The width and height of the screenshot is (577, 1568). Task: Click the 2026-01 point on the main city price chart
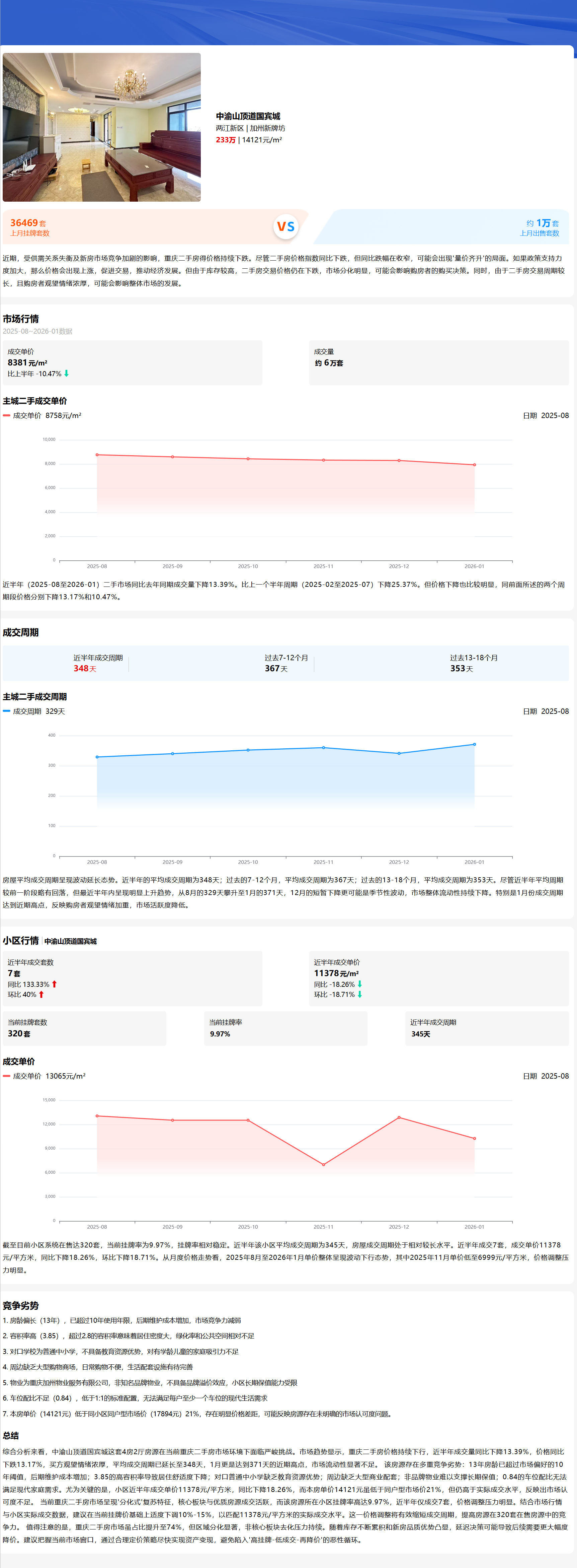coord(474,465)
